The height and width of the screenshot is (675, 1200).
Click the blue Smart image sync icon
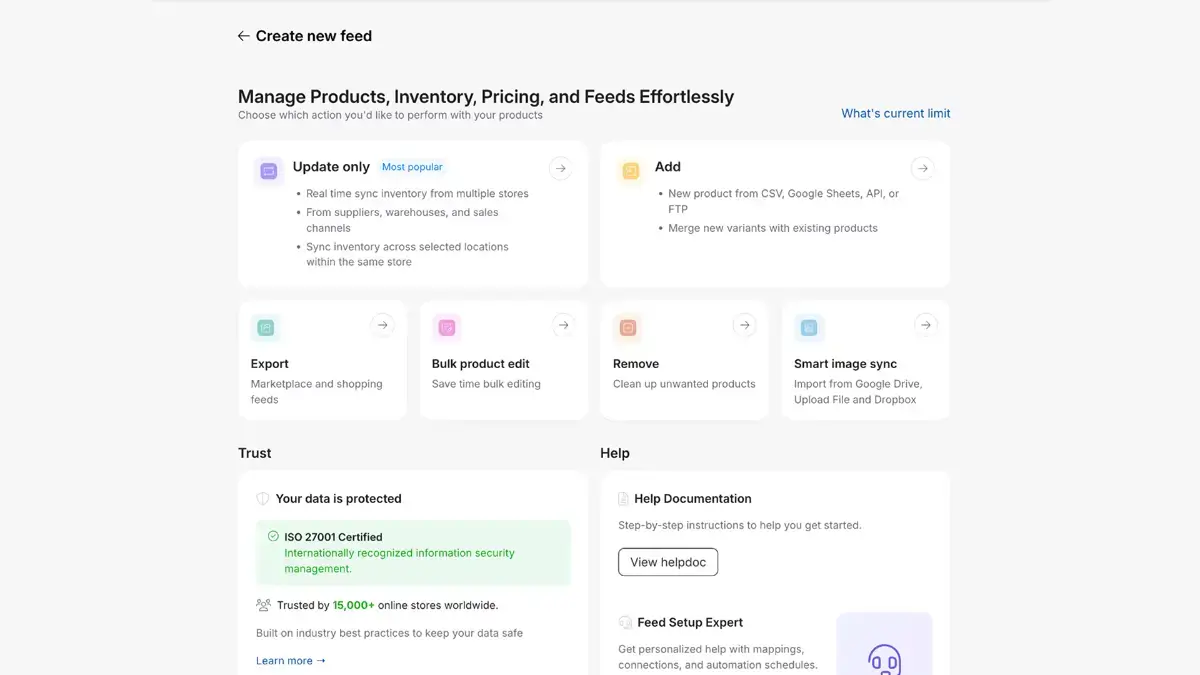click(x=809, y=328)
